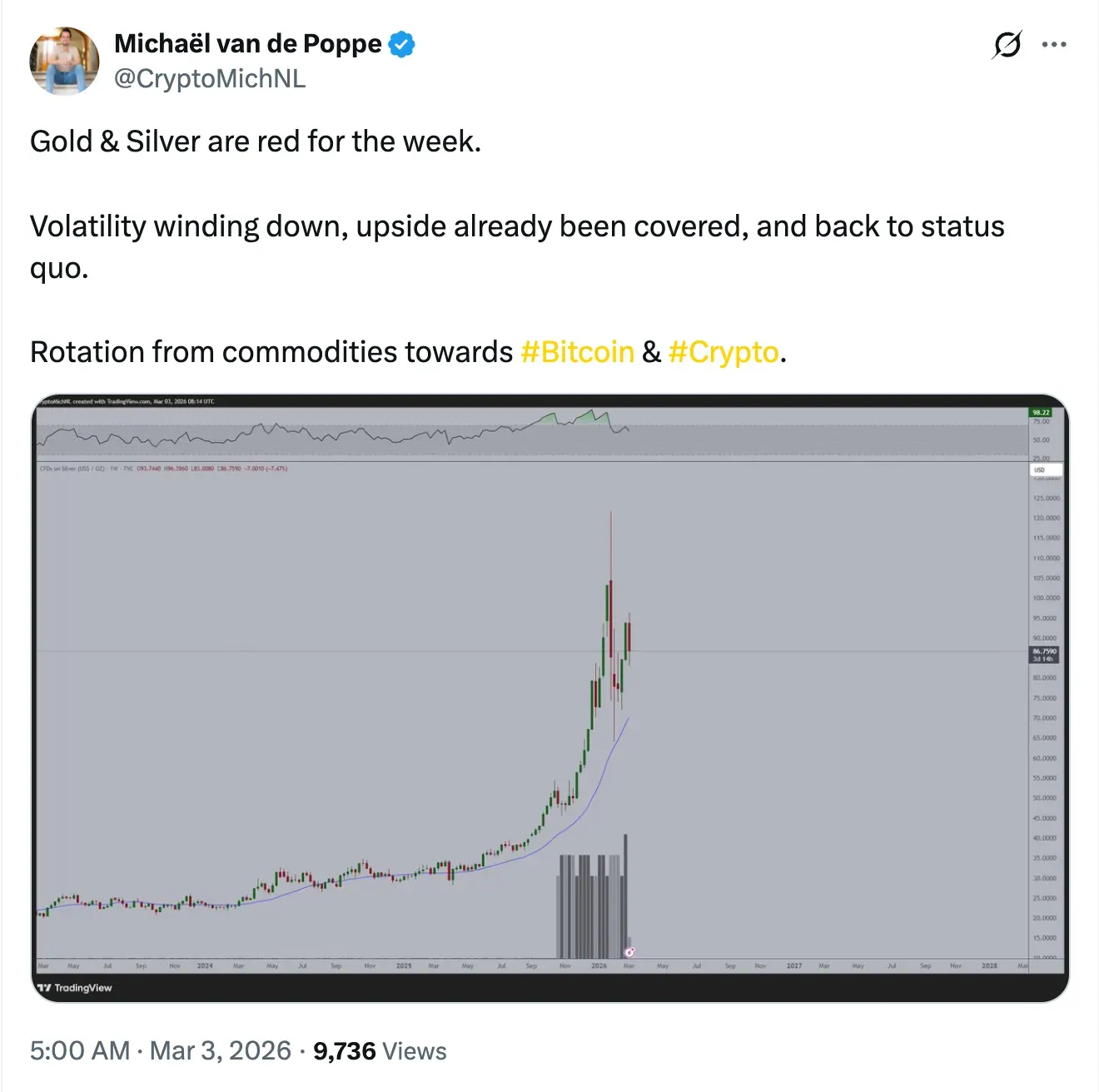Open Grok via the slashed-circle icon
Screen dimensions: 1099x1092
coord(1007,45)
